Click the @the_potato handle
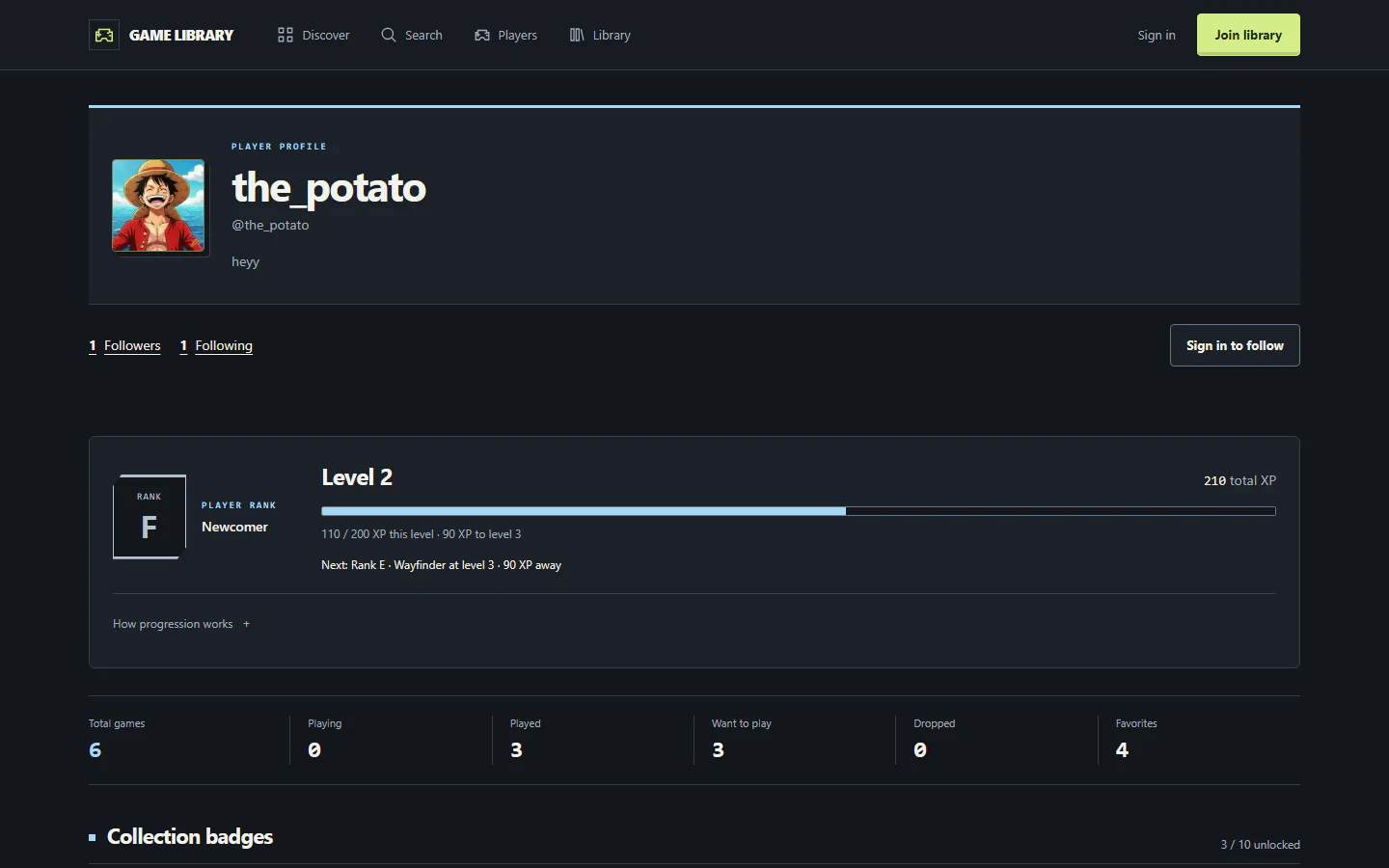 coord(270,225)
